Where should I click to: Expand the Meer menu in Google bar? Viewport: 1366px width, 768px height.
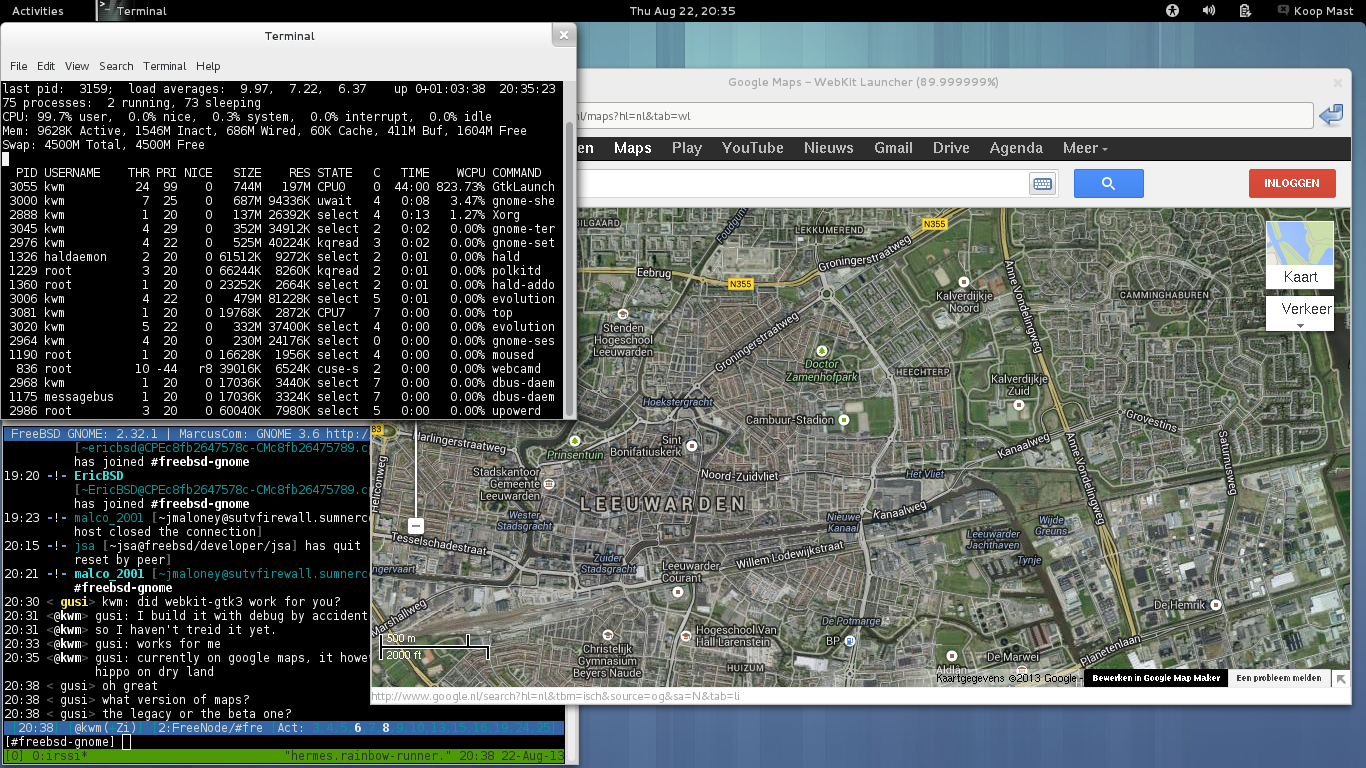(1085, 148)
